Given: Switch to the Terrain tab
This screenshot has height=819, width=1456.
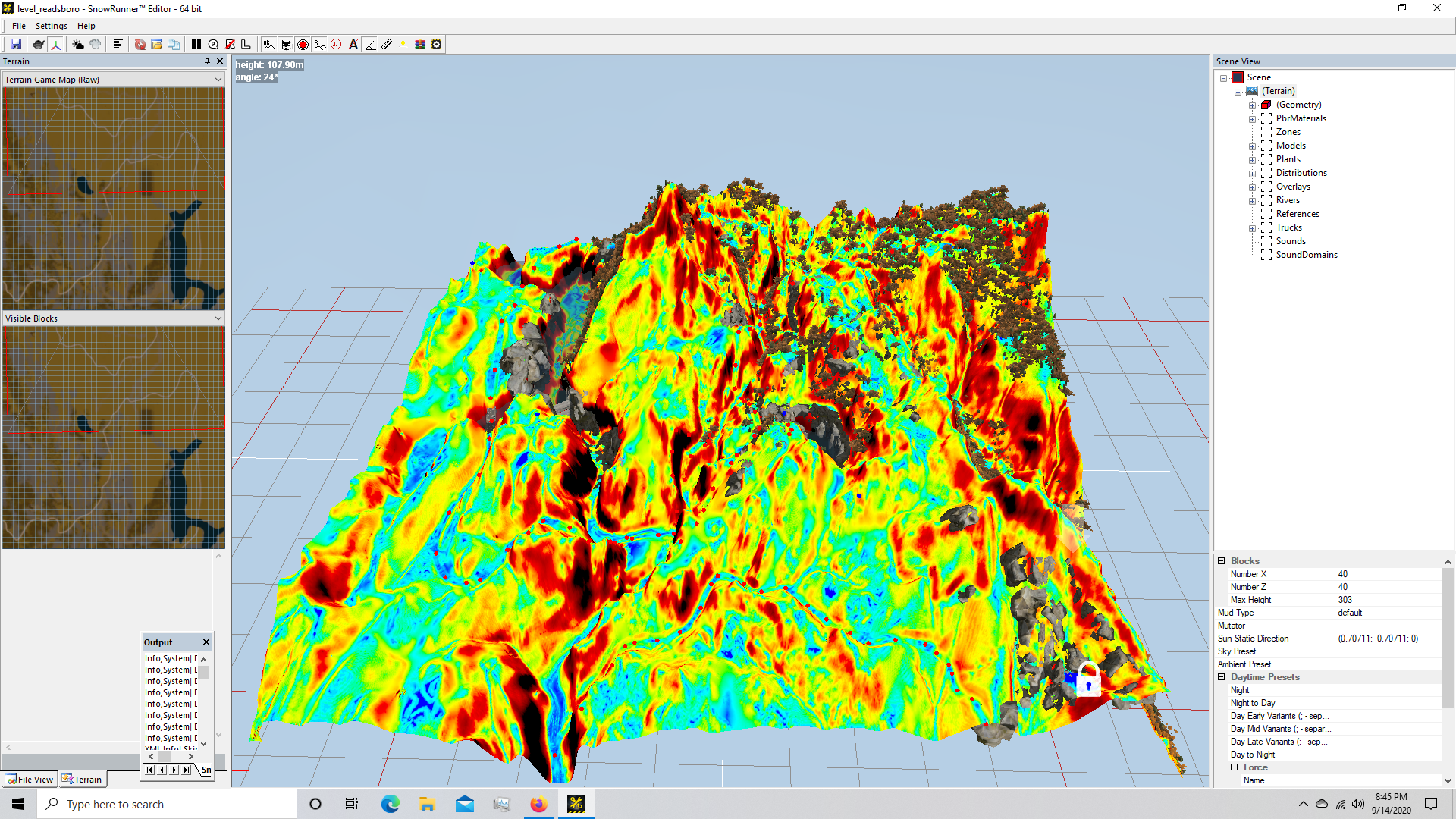Looking at the screenshot, I should click(x=82, y=780).
